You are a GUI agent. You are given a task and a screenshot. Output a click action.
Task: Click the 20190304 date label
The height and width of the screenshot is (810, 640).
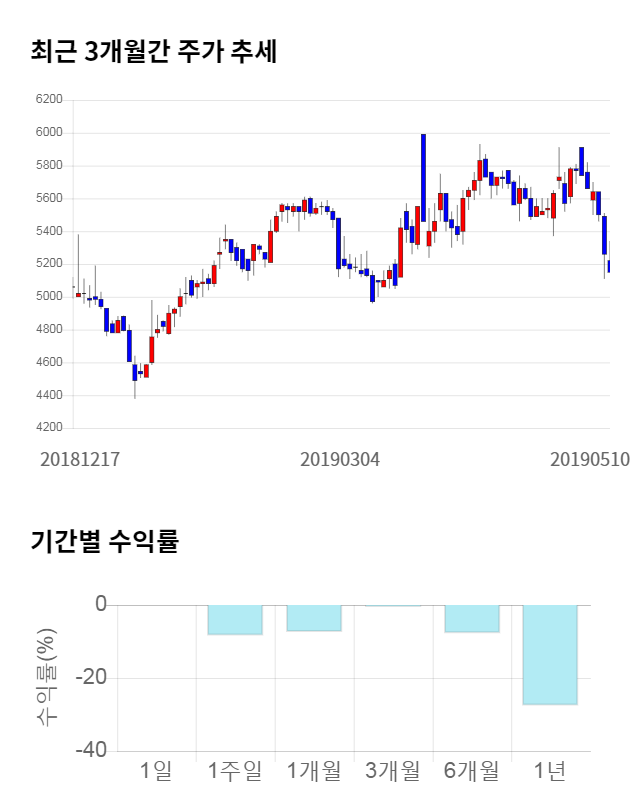tap(340, 460)
